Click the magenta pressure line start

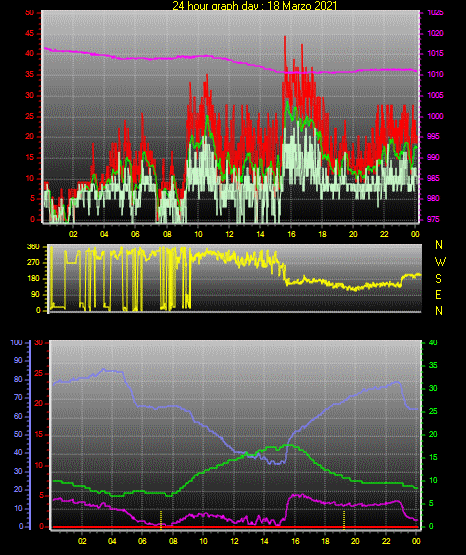[x=45, y=48]
